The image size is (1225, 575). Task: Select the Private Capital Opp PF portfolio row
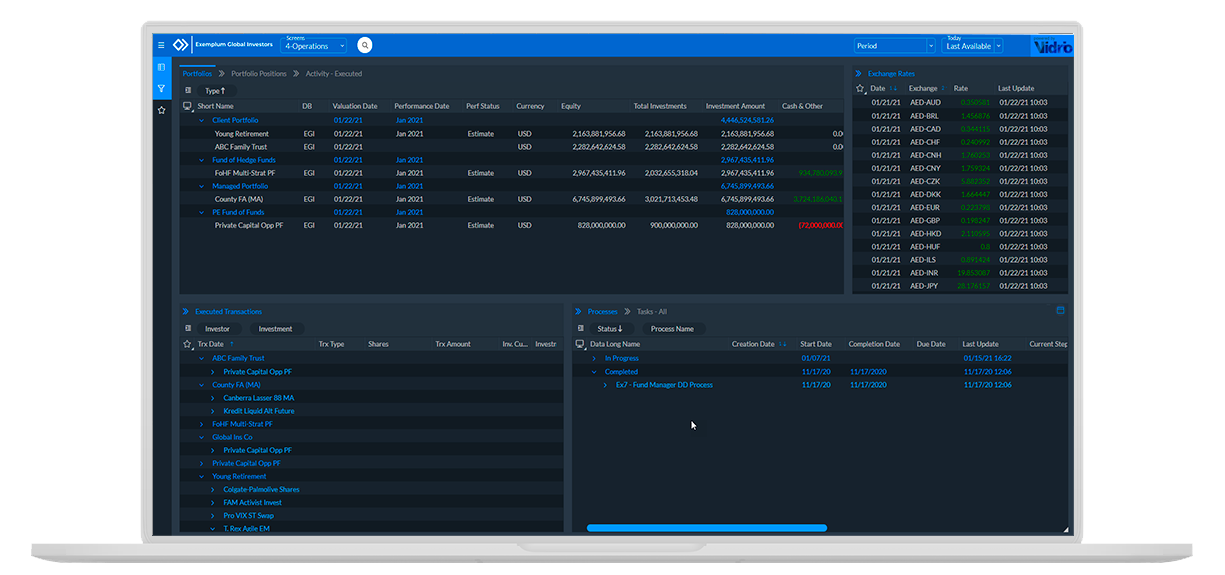click(x=512, y=225)
